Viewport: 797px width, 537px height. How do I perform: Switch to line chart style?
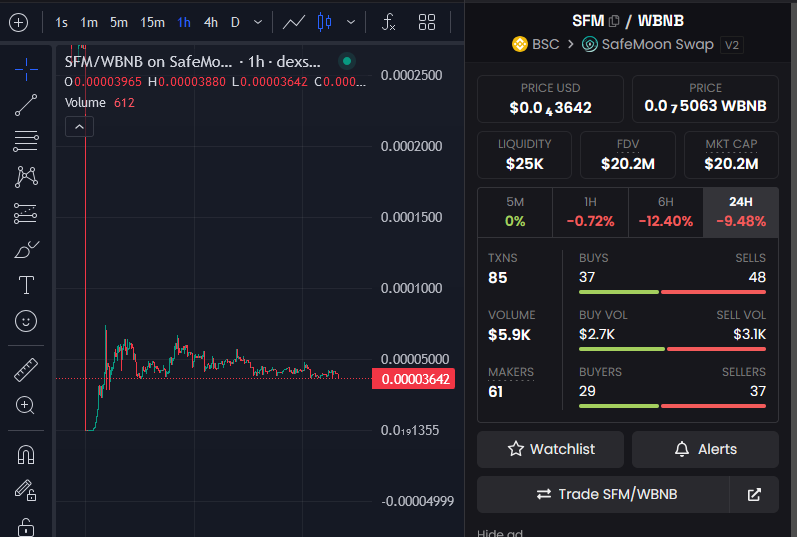(294, 22)
